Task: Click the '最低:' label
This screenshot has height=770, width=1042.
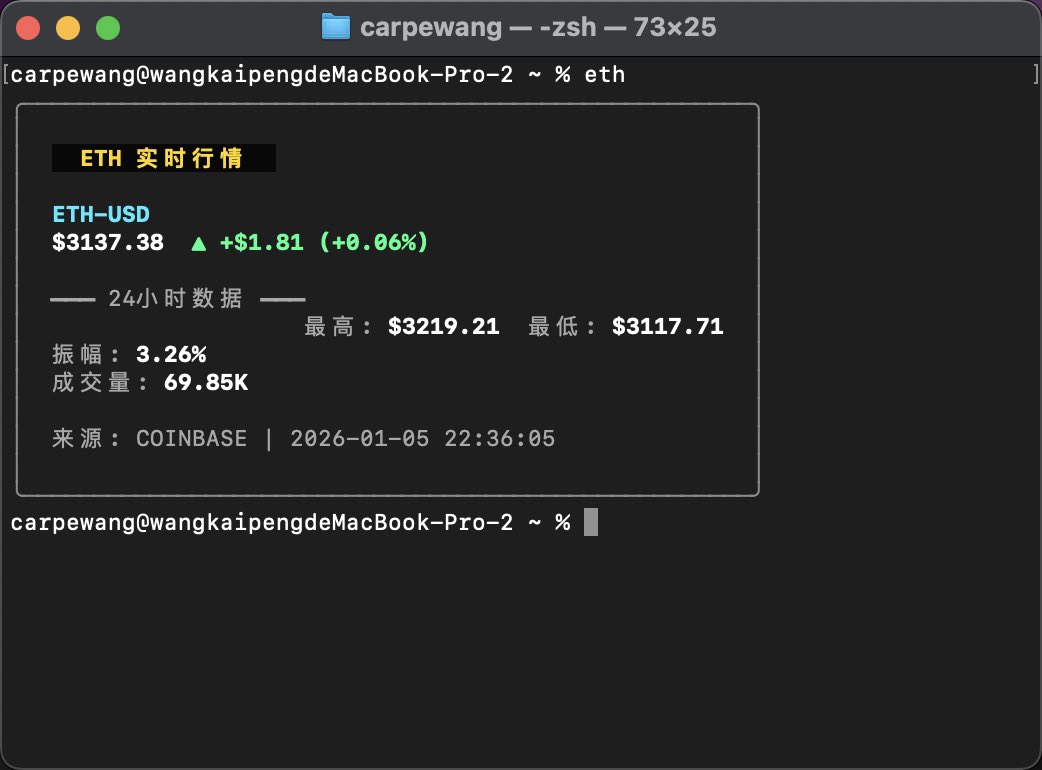Action: pos(562,326)
